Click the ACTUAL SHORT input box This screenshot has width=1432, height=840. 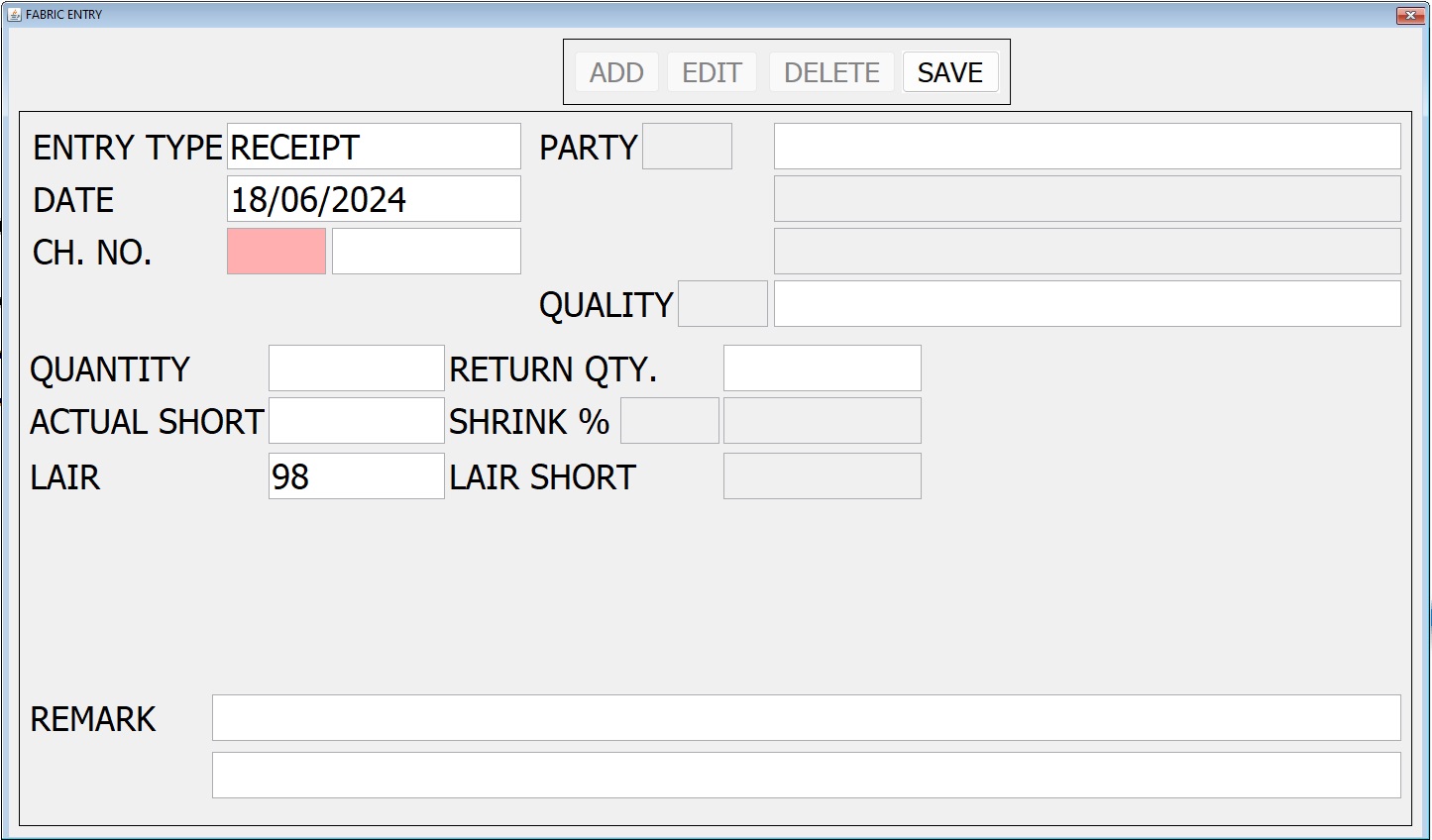pyautogui.click(x=356, y=421)
